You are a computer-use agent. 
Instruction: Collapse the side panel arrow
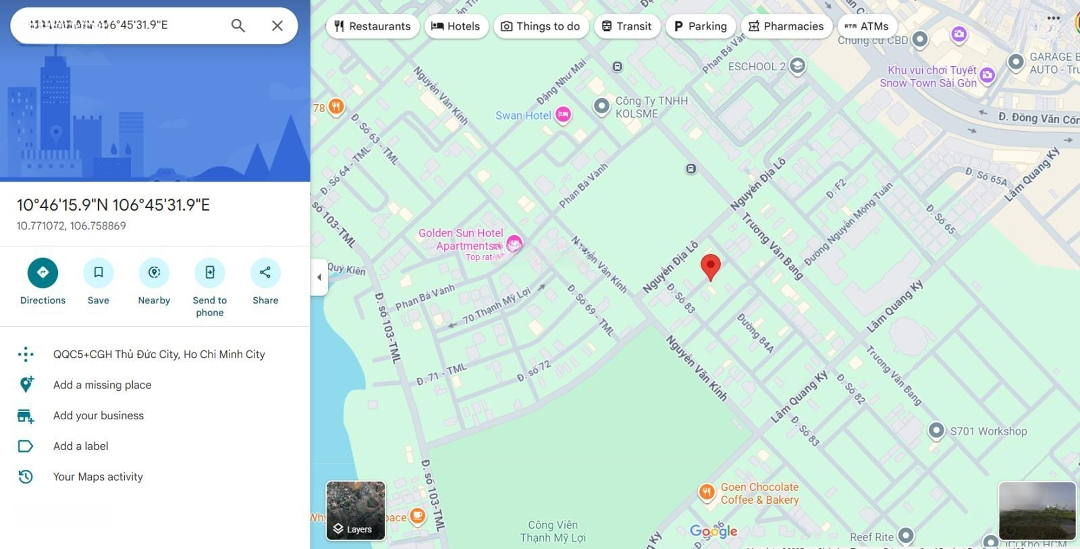(x=319, y=277)
